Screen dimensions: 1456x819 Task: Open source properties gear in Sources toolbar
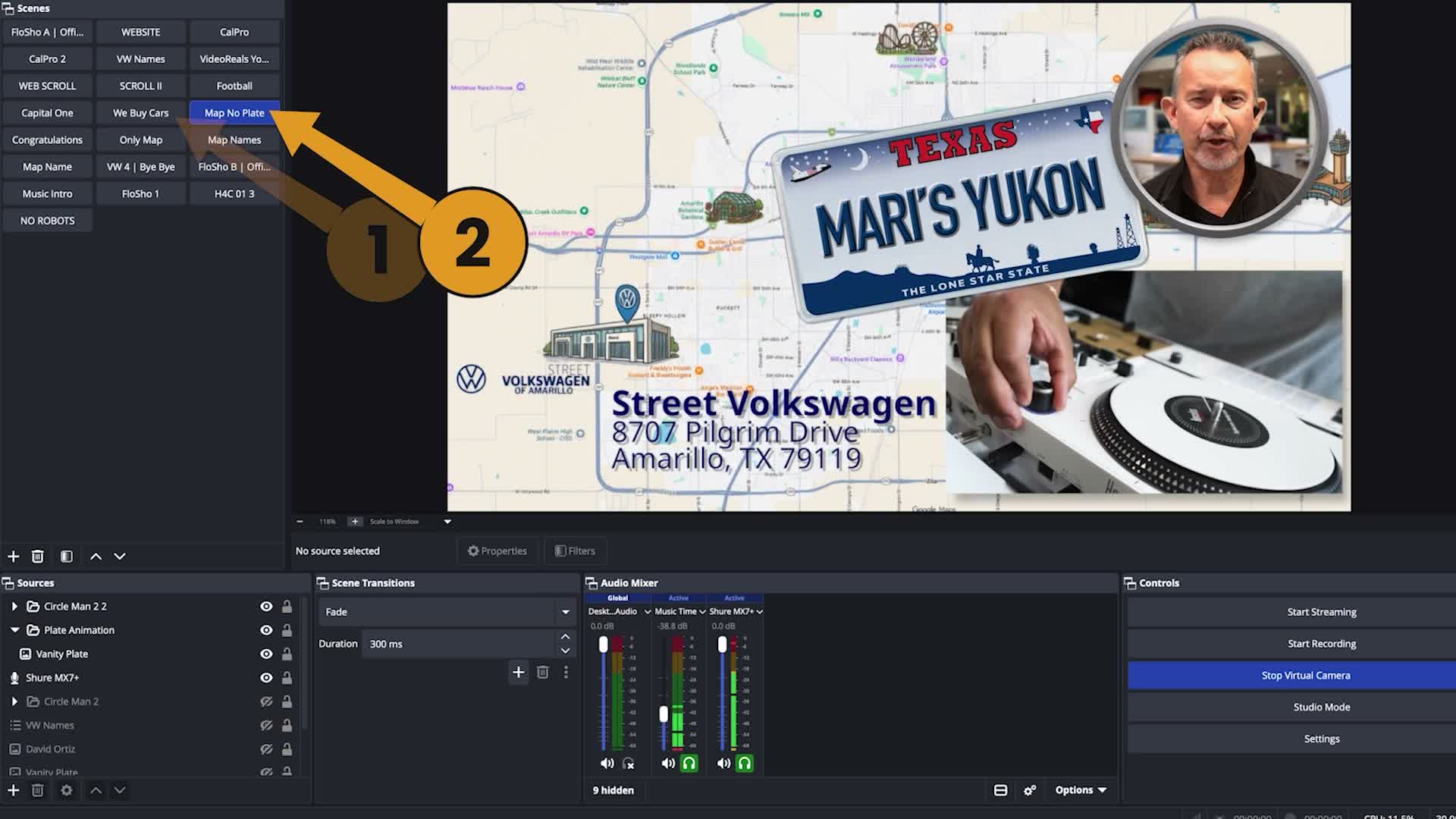67,790
